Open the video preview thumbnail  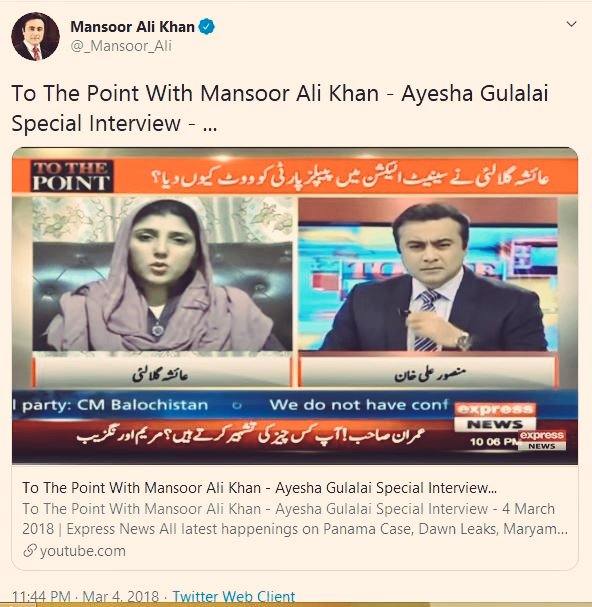(295, 306)
